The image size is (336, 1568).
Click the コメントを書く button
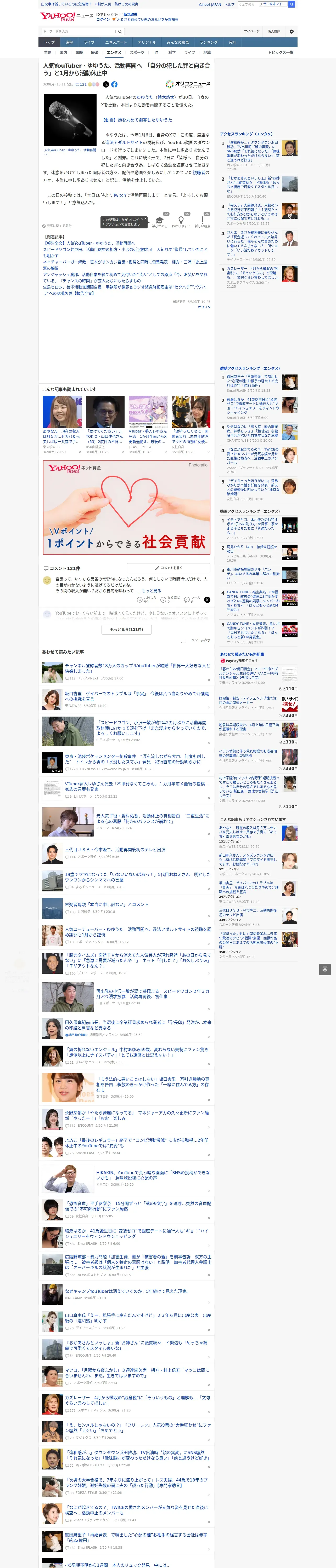[168, 568]
